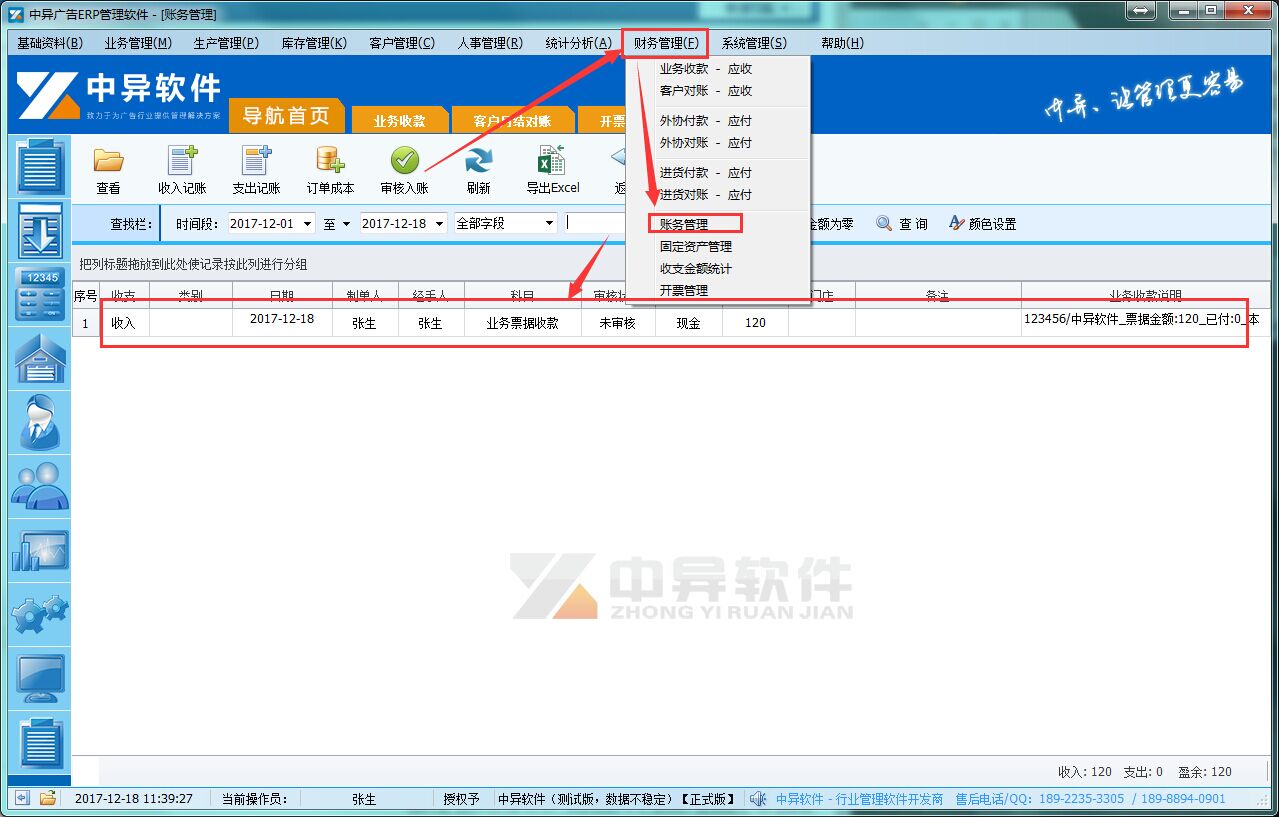Viewport: 1279px width, 817px height.
Task: Click the 订单成本 toolbar icon
Action: 330,161
